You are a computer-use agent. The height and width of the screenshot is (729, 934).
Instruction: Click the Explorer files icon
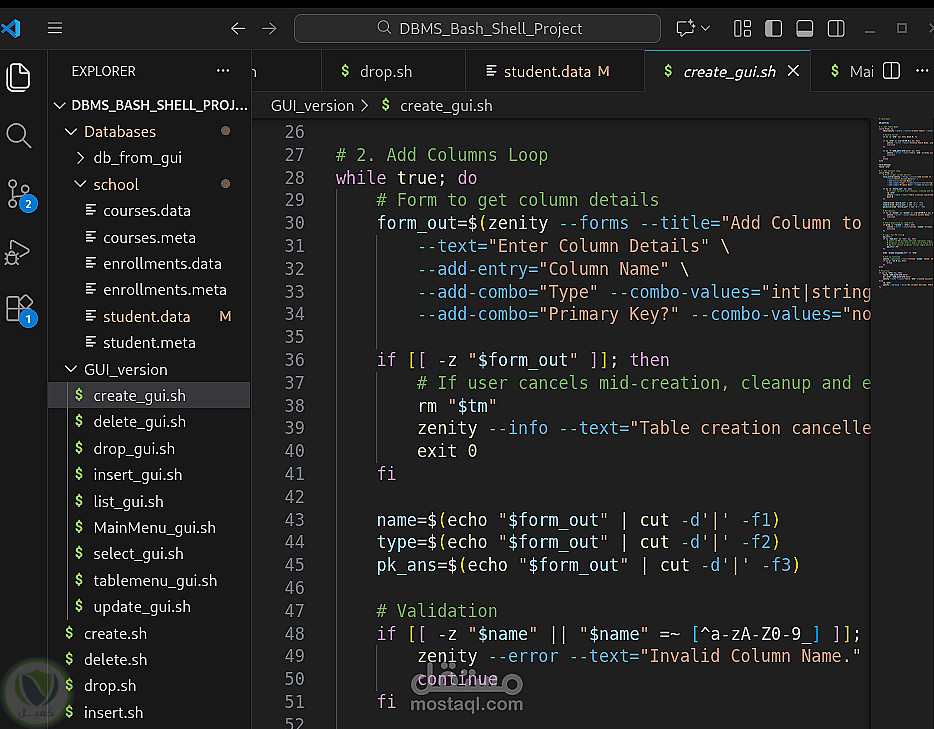click(x=19, y=77)
